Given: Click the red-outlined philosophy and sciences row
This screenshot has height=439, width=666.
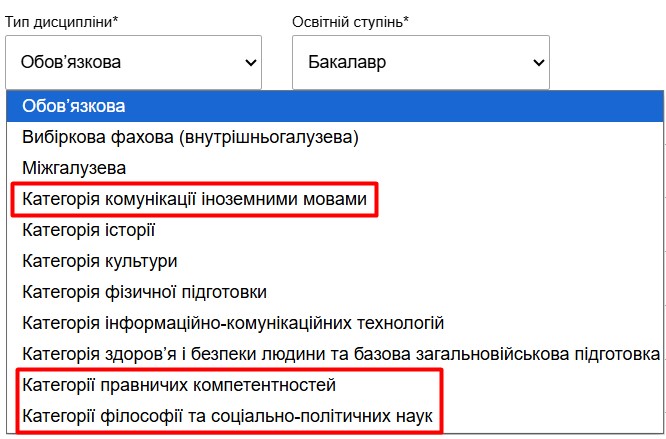Looking at the screenshot, I should point(228,415).
